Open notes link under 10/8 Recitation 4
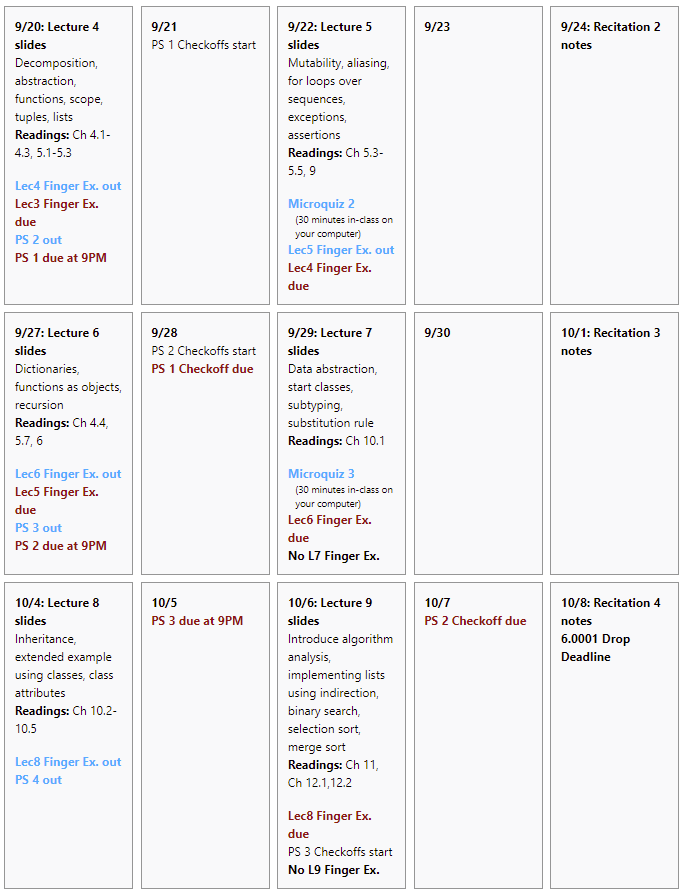The width and height of the screenshot is (685, 893). coord(576,621)
